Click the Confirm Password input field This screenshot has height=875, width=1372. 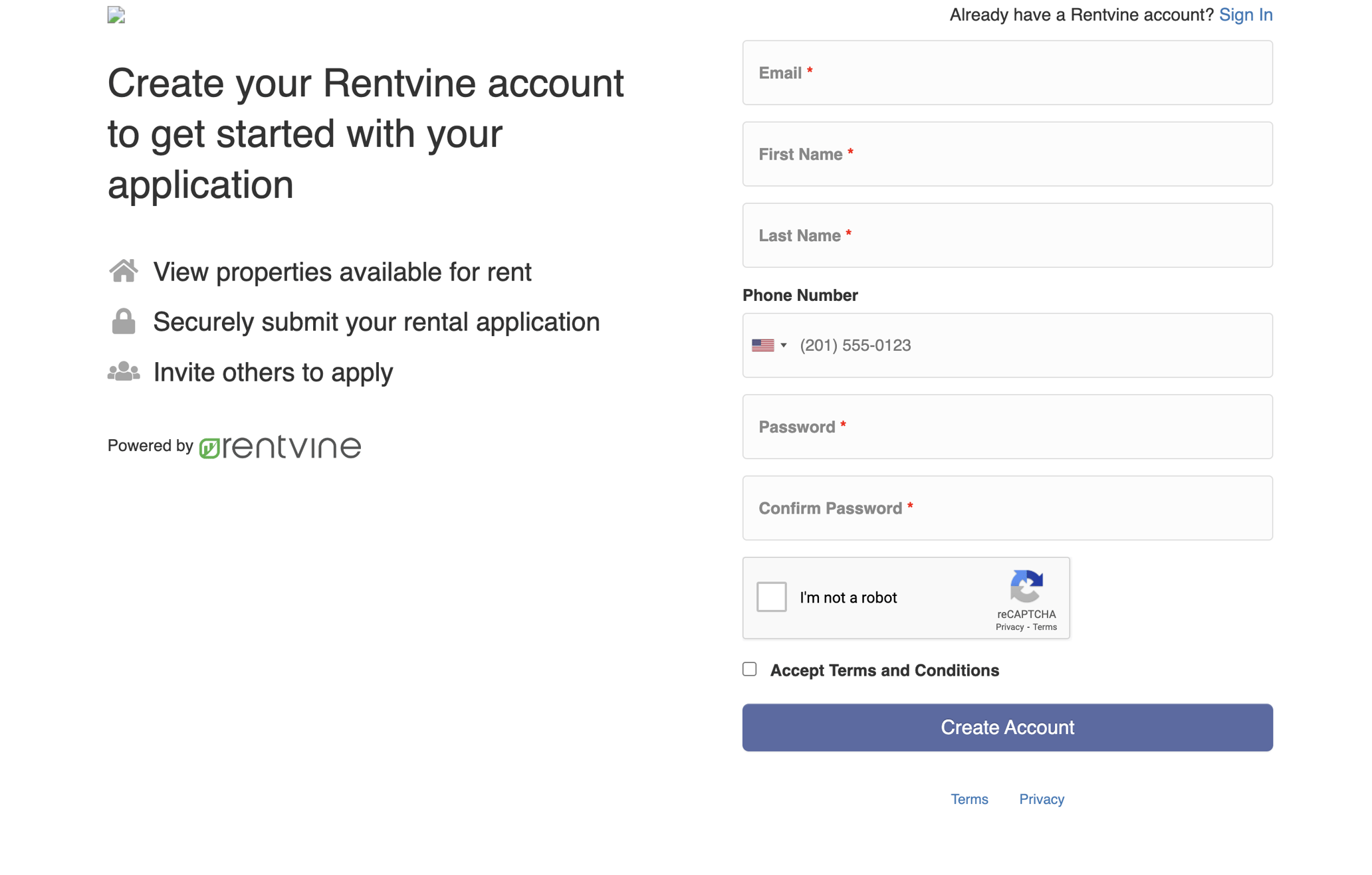pyautogui.click(x=1007, y=508)
